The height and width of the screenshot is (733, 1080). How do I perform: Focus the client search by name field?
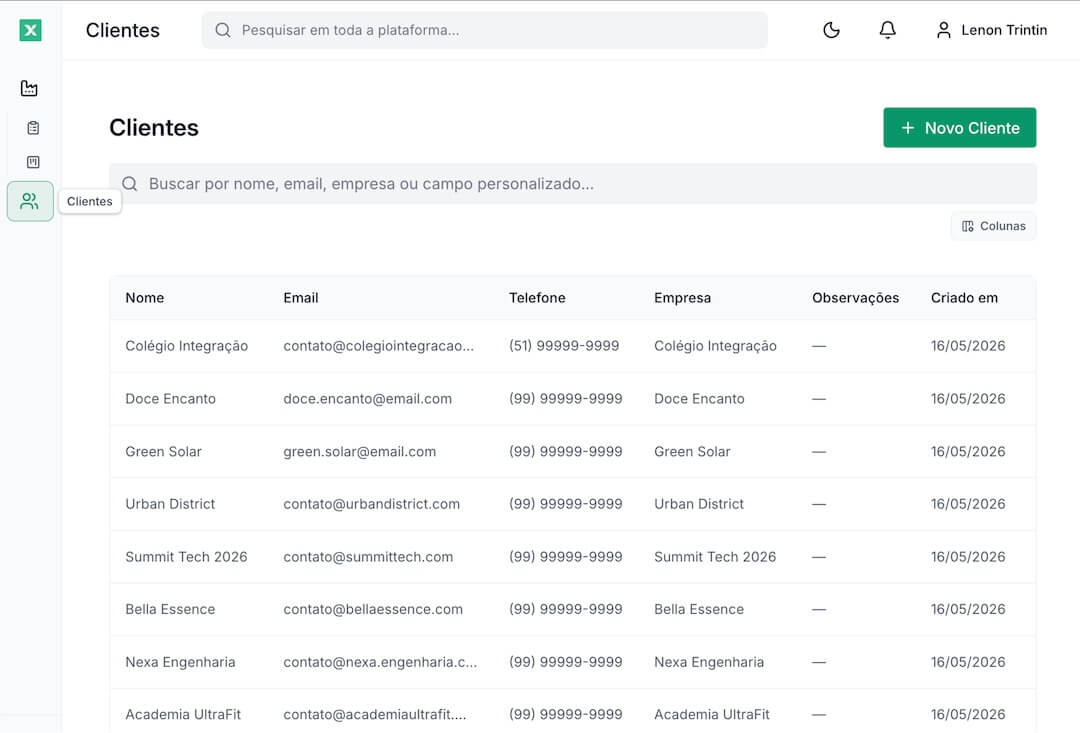tap(573, 184)
